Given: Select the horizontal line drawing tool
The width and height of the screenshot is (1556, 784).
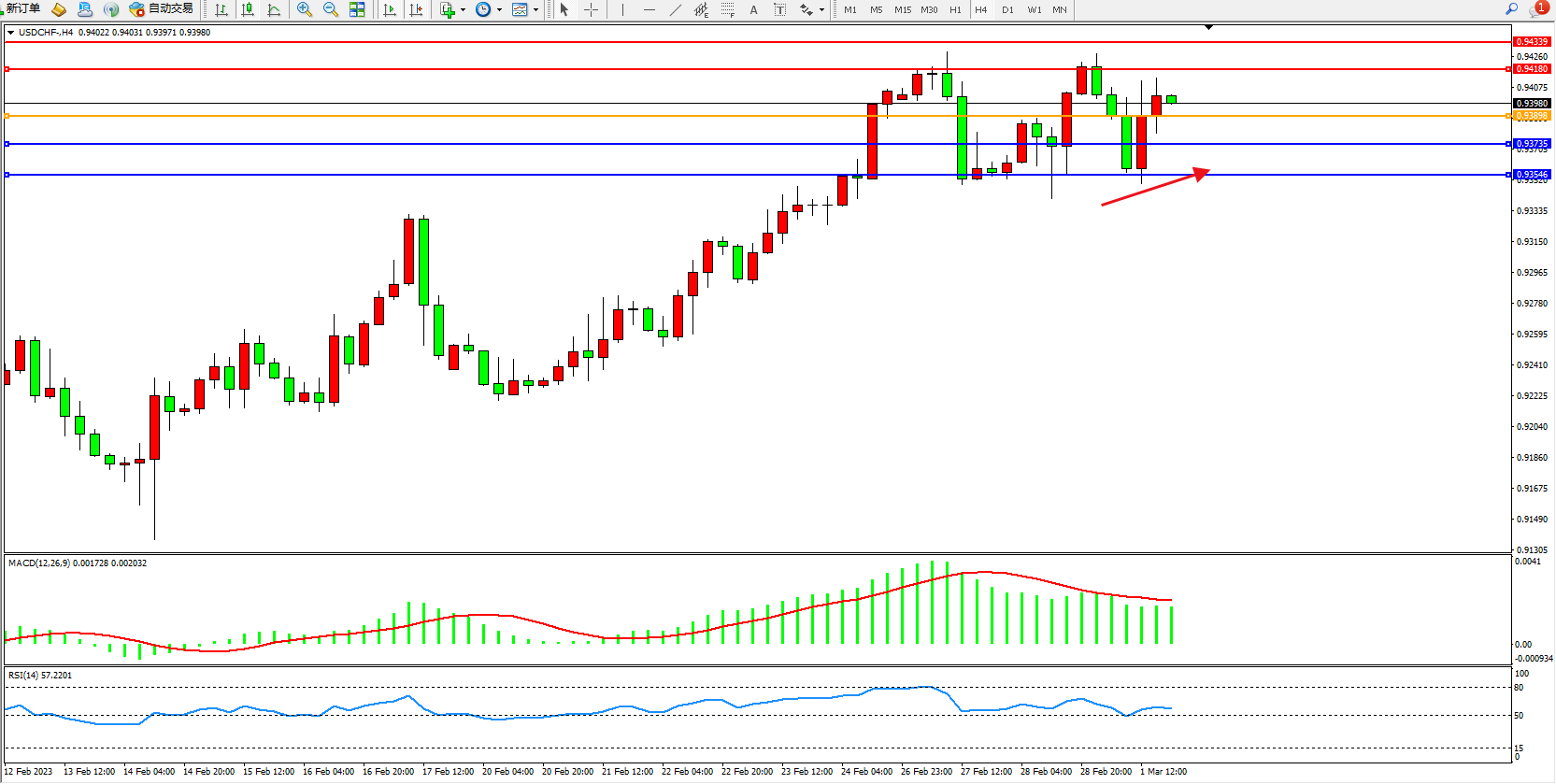Looking at the screenshot, I should pyautogui.click(x=650, y=9).
